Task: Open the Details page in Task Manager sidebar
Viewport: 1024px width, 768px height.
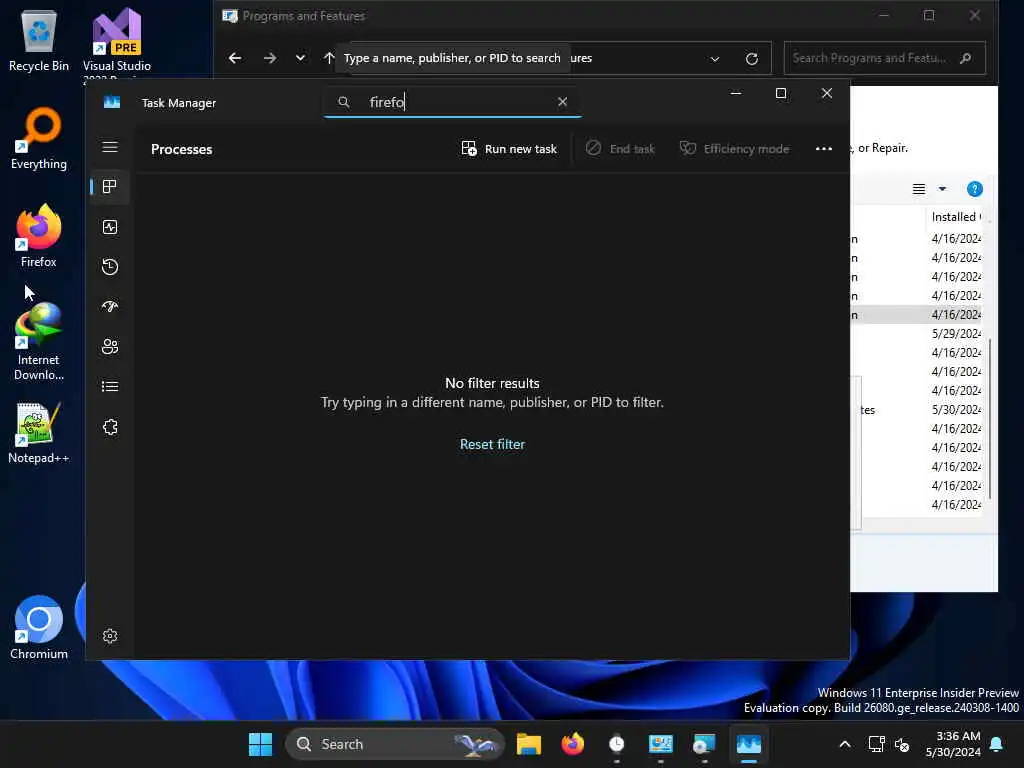Action: click(x=110, y=387)
